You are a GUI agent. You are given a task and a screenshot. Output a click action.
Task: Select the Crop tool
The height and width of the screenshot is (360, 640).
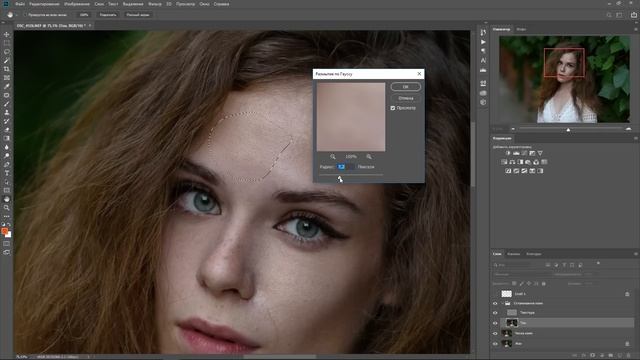[x=7, y=69]
